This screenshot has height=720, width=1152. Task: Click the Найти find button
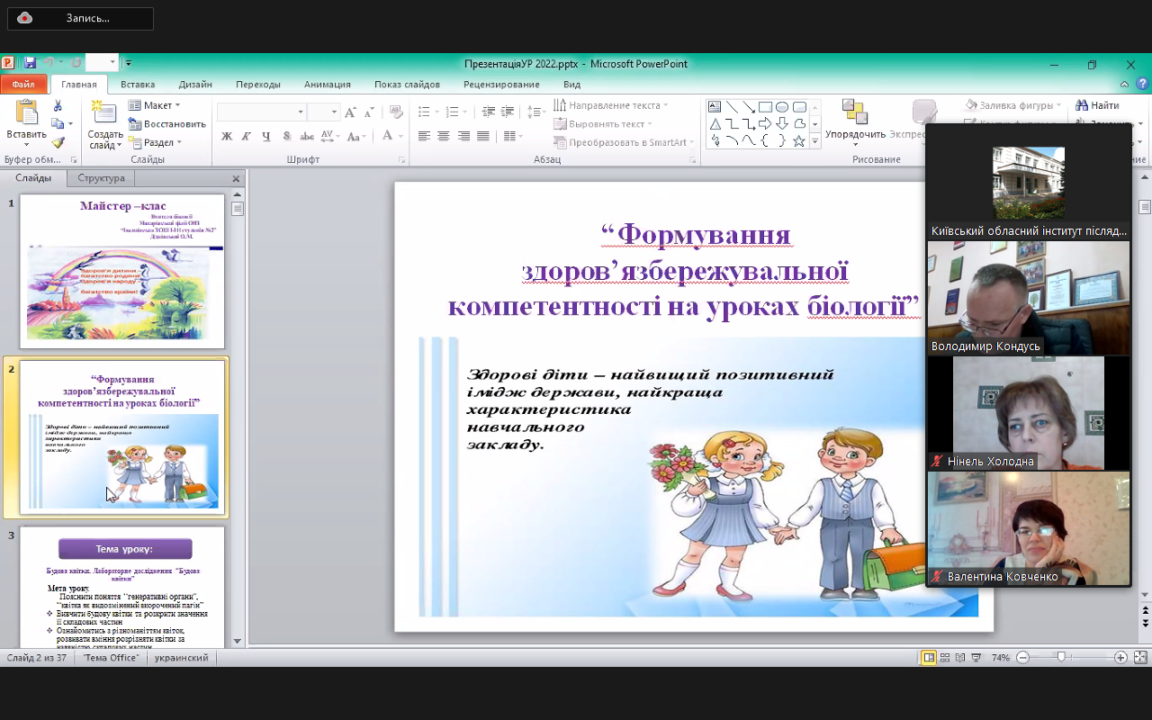[1098, 105]
